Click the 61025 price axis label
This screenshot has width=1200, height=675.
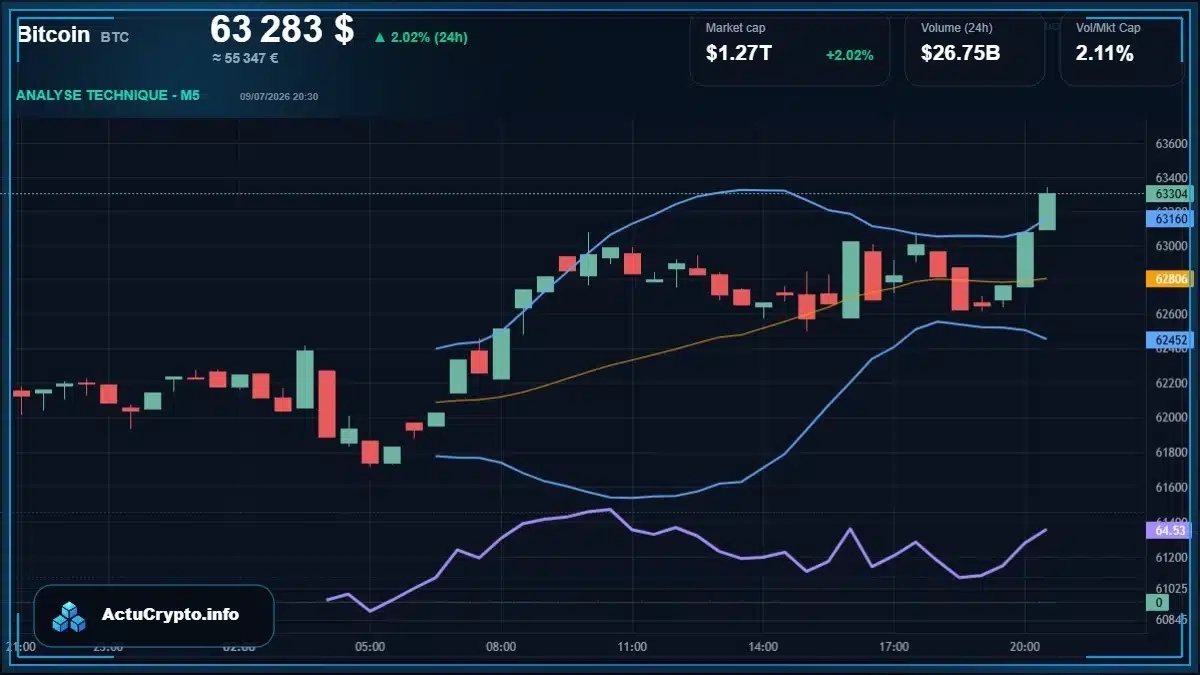coord(1171,588)
